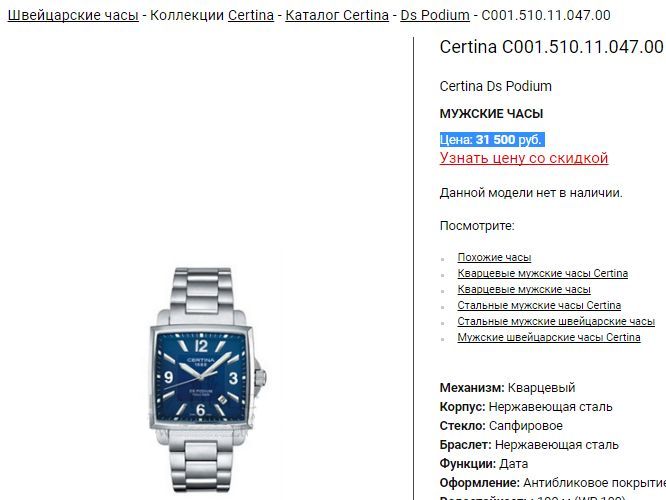Open the Ds Podium breadcrumb link

(435, 15)
